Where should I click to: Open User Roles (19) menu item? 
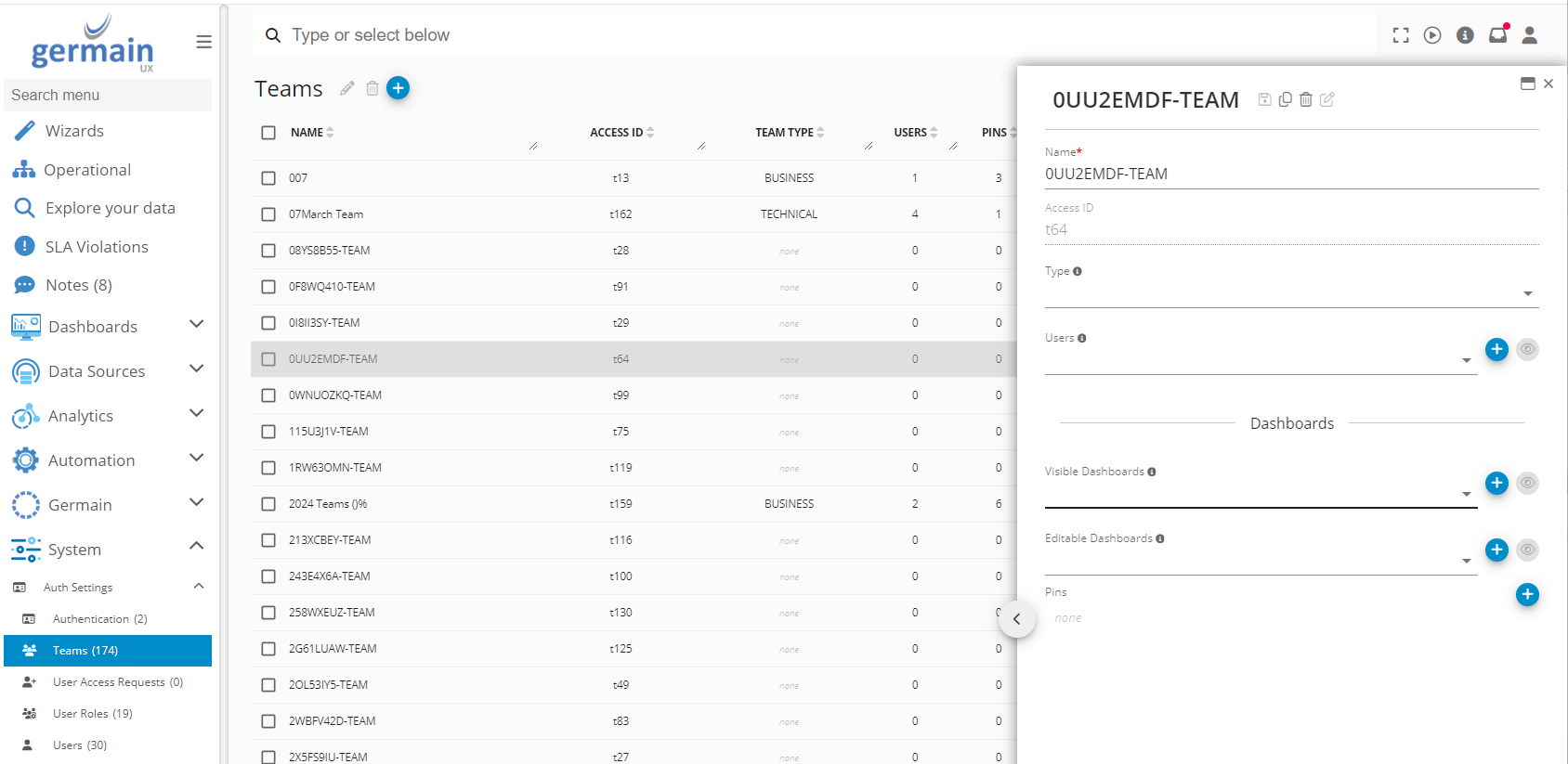(x=92, y=714)
